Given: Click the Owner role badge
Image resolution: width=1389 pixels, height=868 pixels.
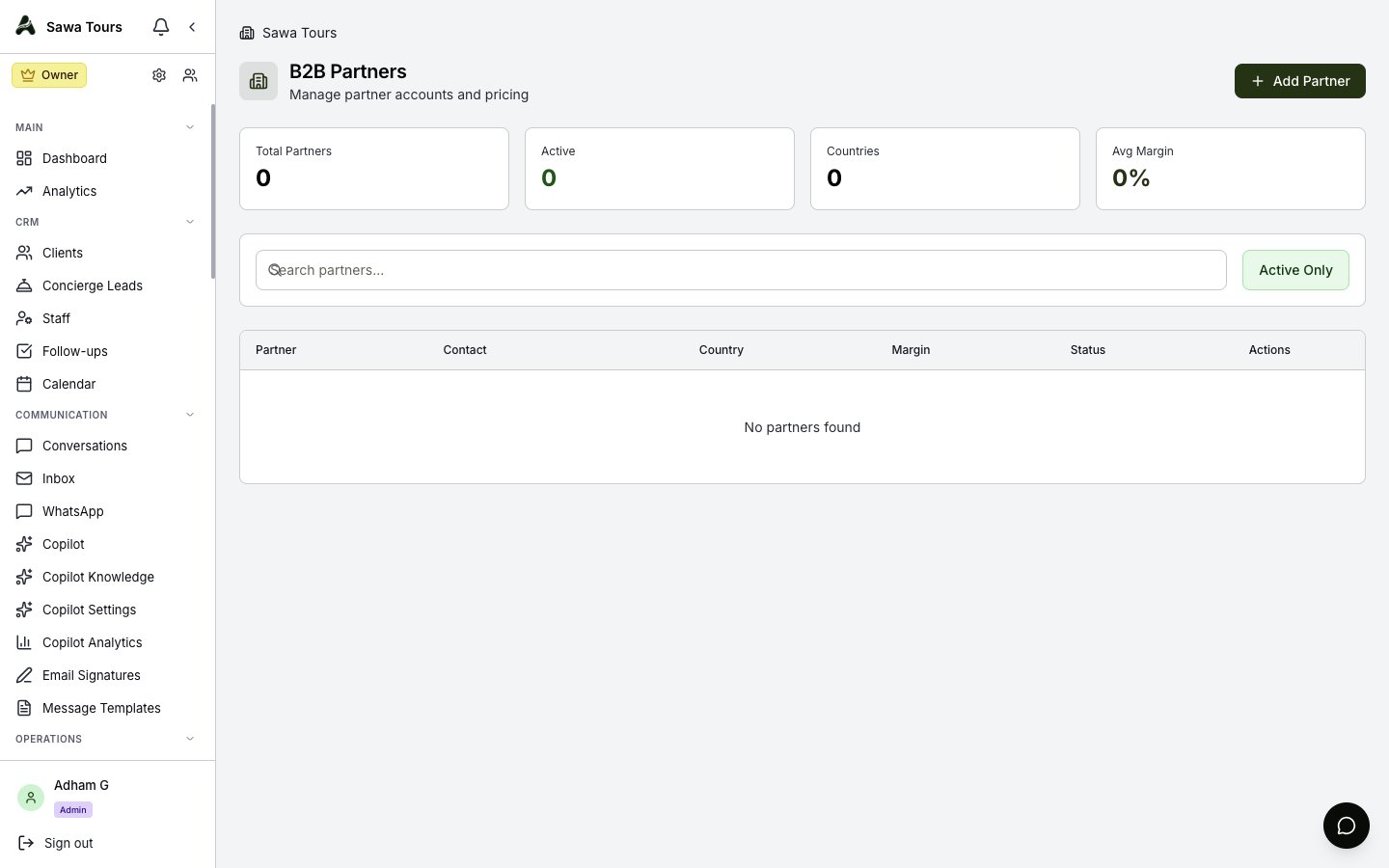Looking at the screenshot, I should pos(49,75).
